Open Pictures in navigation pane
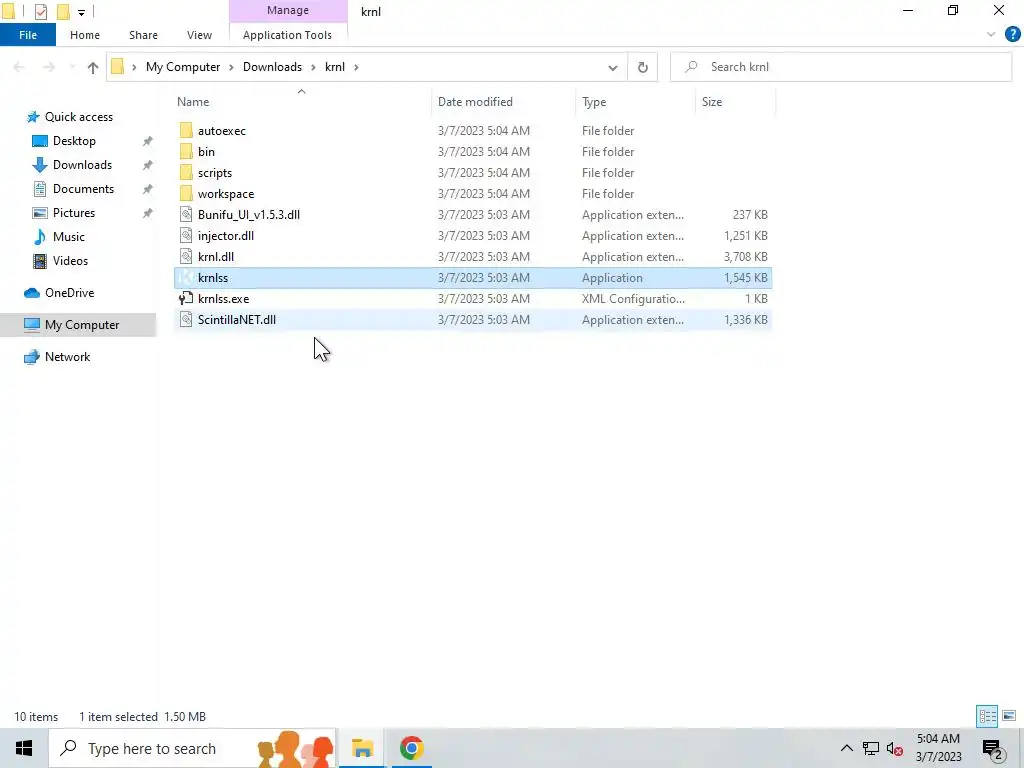The height and width of the screenshot is (768, 1024). (x=74, y=213)
